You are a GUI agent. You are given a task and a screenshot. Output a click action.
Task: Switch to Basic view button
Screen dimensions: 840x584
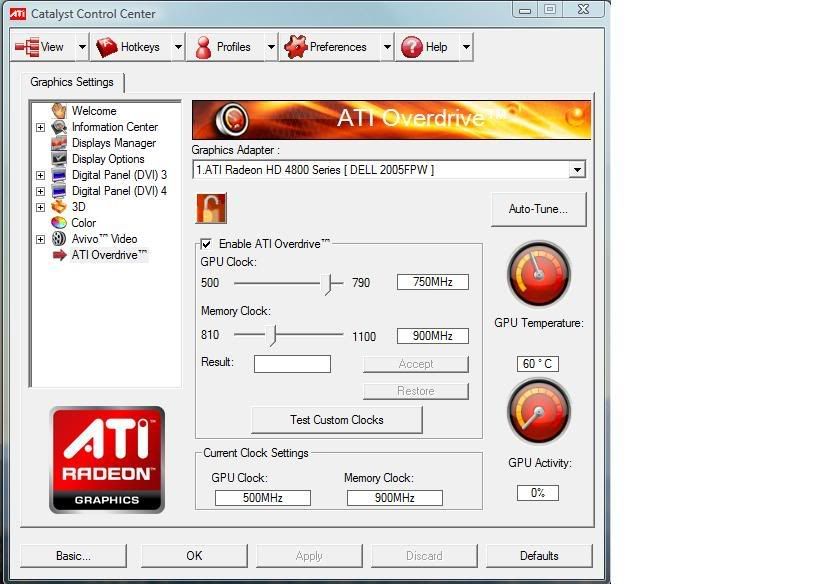(x=73, y=556)
